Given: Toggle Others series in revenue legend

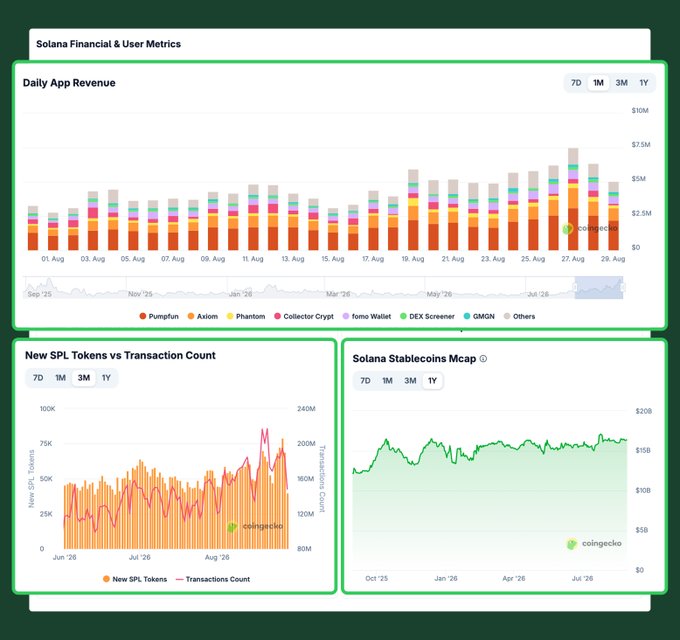Looking at the screenshot, I should point(520,316).
